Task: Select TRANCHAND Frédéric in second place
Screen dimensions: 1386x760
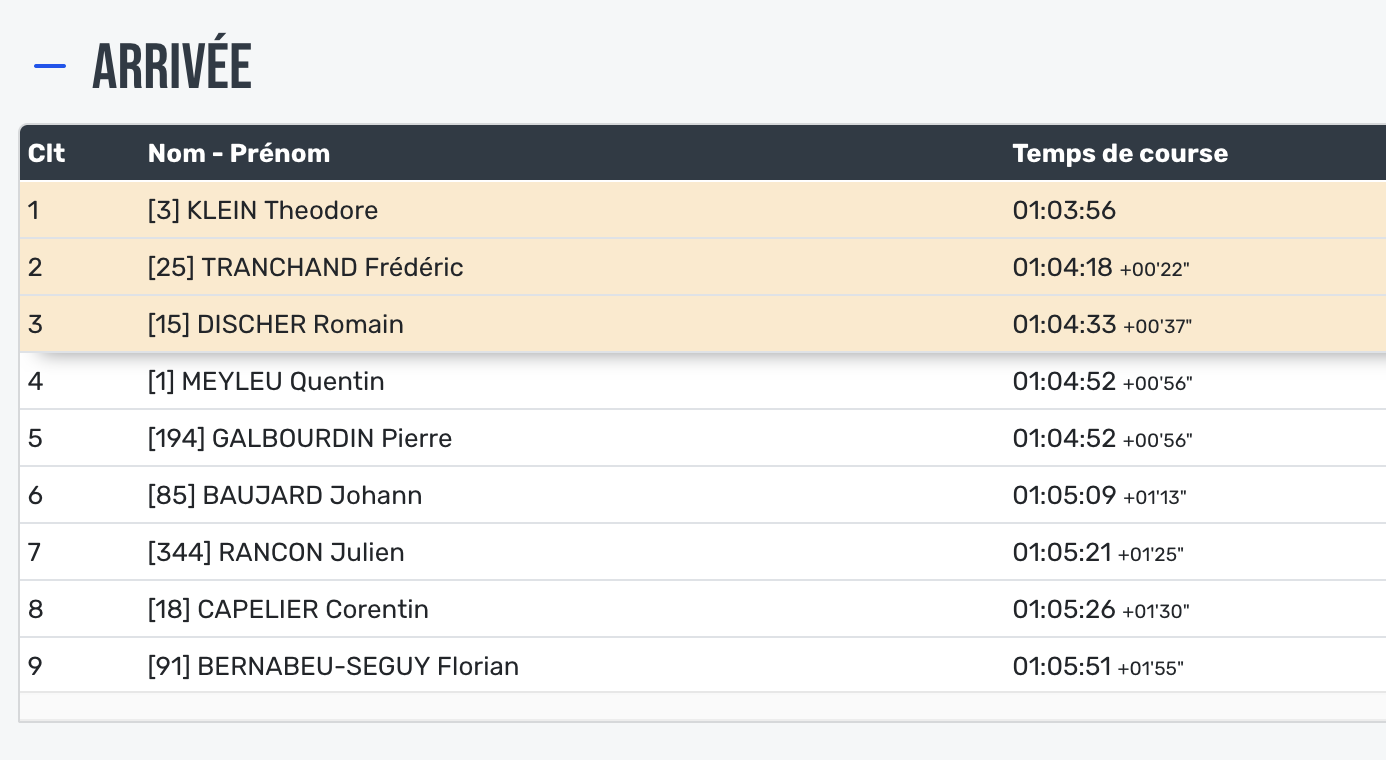Action: pyautogui.click(x=306, y=267)
